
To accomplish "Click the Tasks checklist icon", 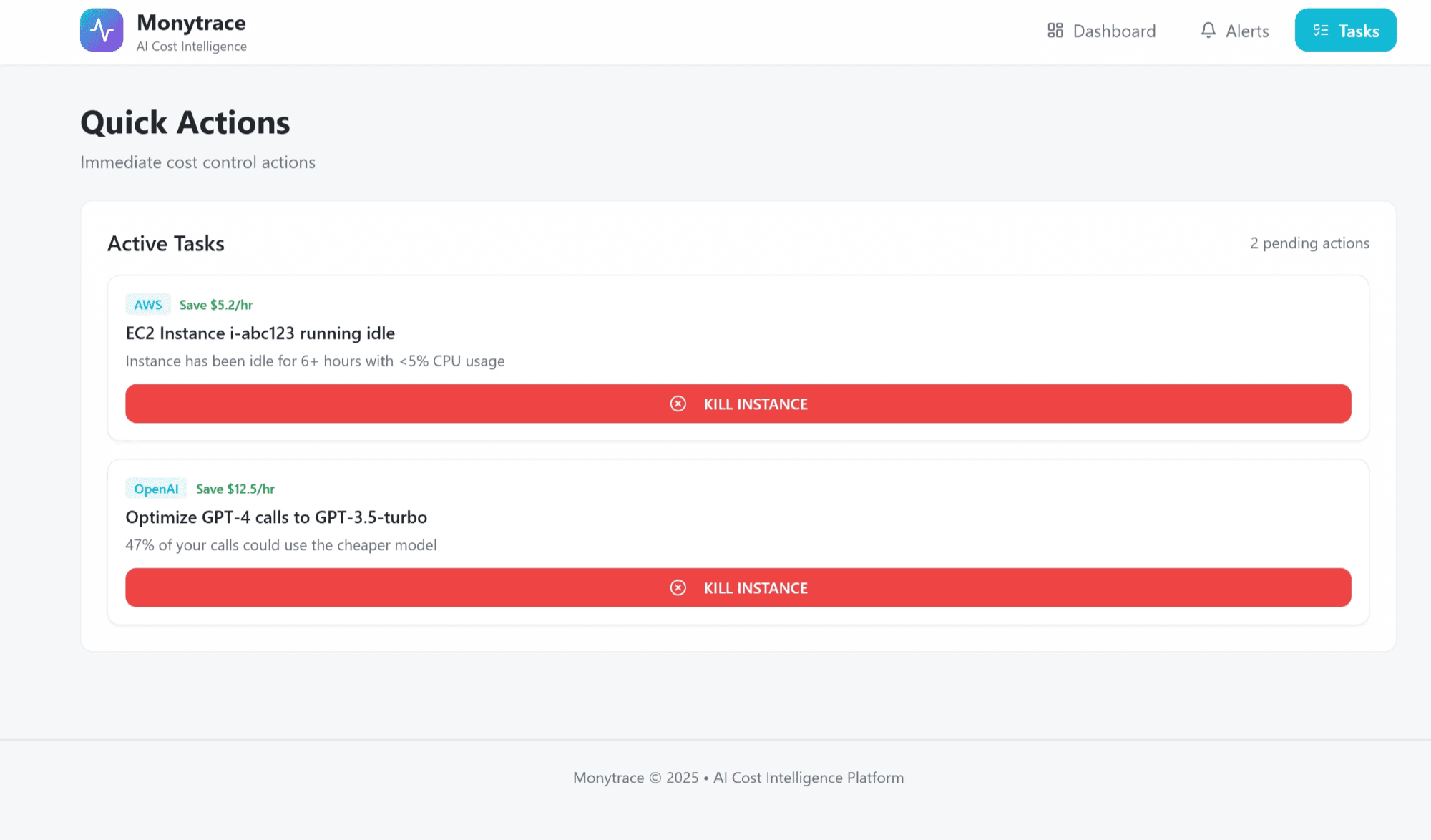I will point(1321,31).
